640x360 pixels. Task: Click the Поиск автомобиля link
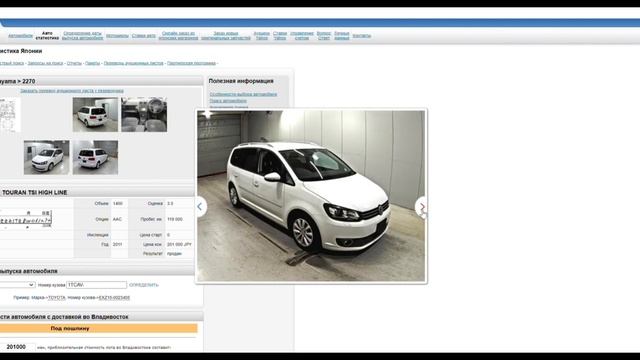point(228,101)
